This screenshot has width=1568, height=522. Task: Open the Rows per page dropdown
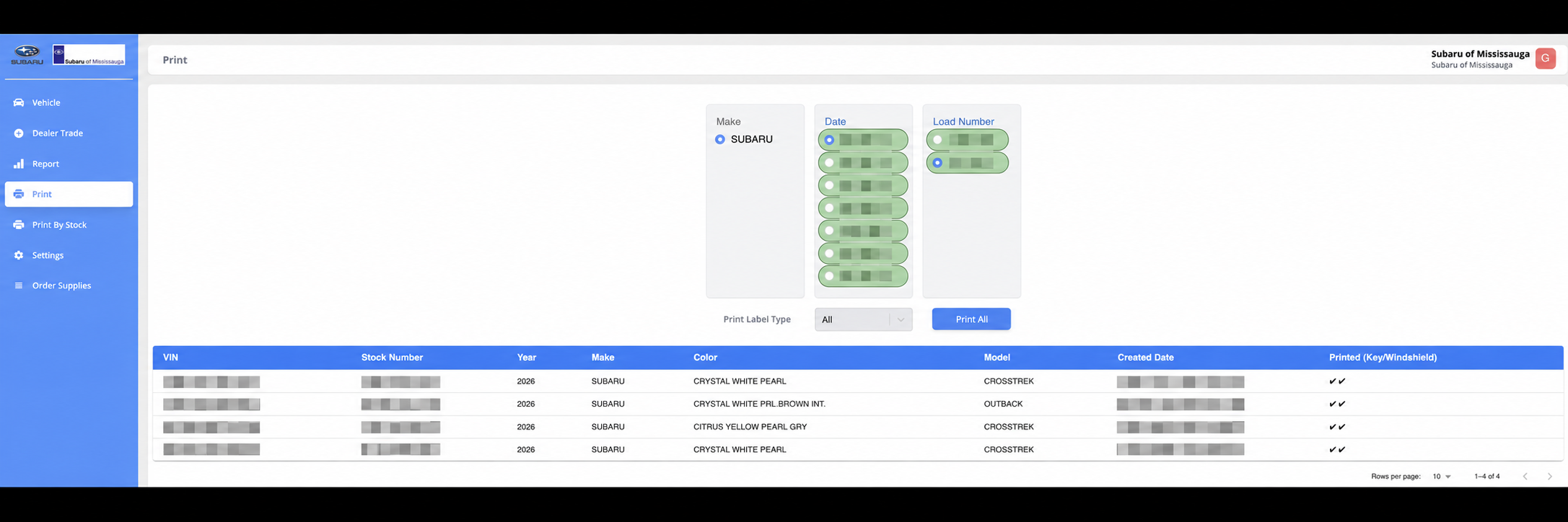[1441, 477]
